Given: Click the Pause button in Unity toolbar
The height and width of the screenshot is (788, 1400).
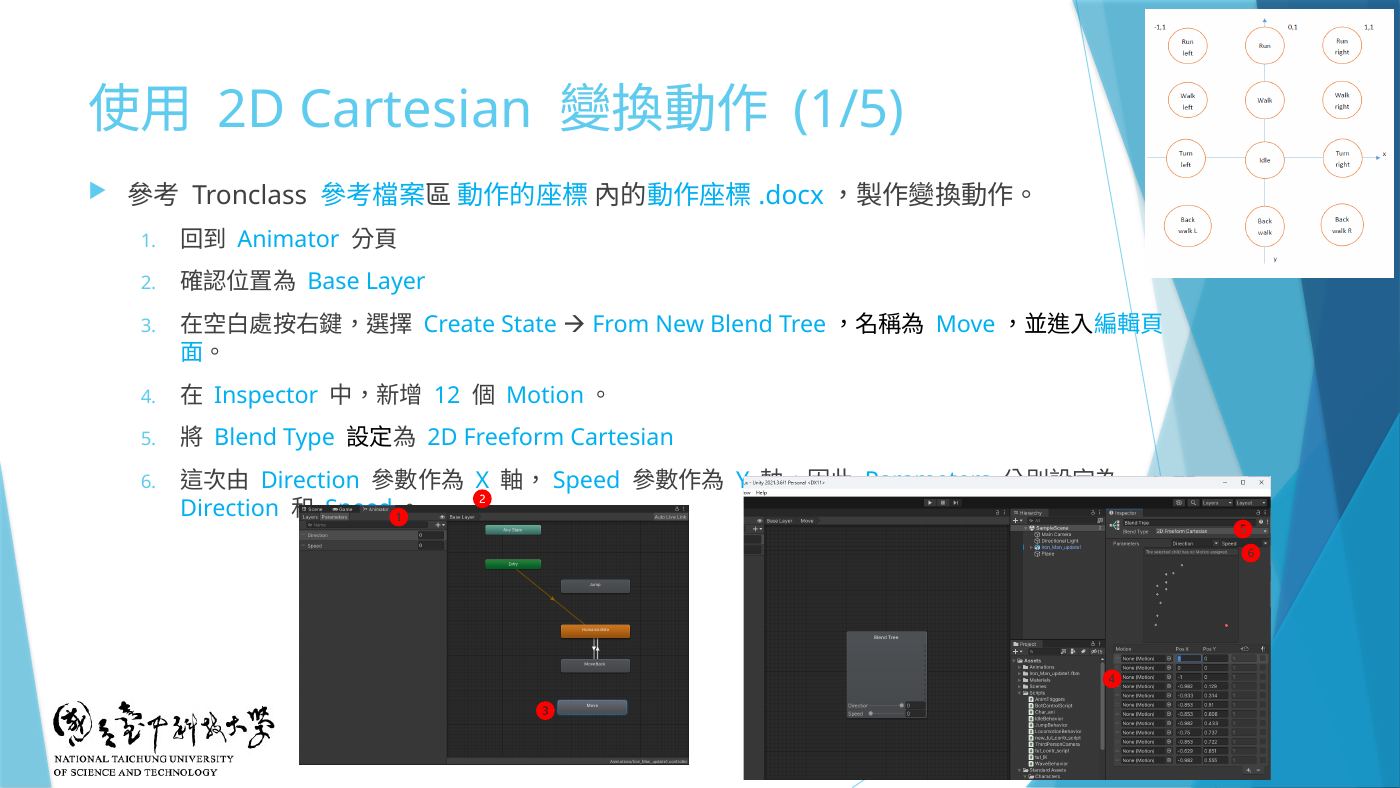Looking at the screenshot, I should pyautogui.click(x=943, y=503).
